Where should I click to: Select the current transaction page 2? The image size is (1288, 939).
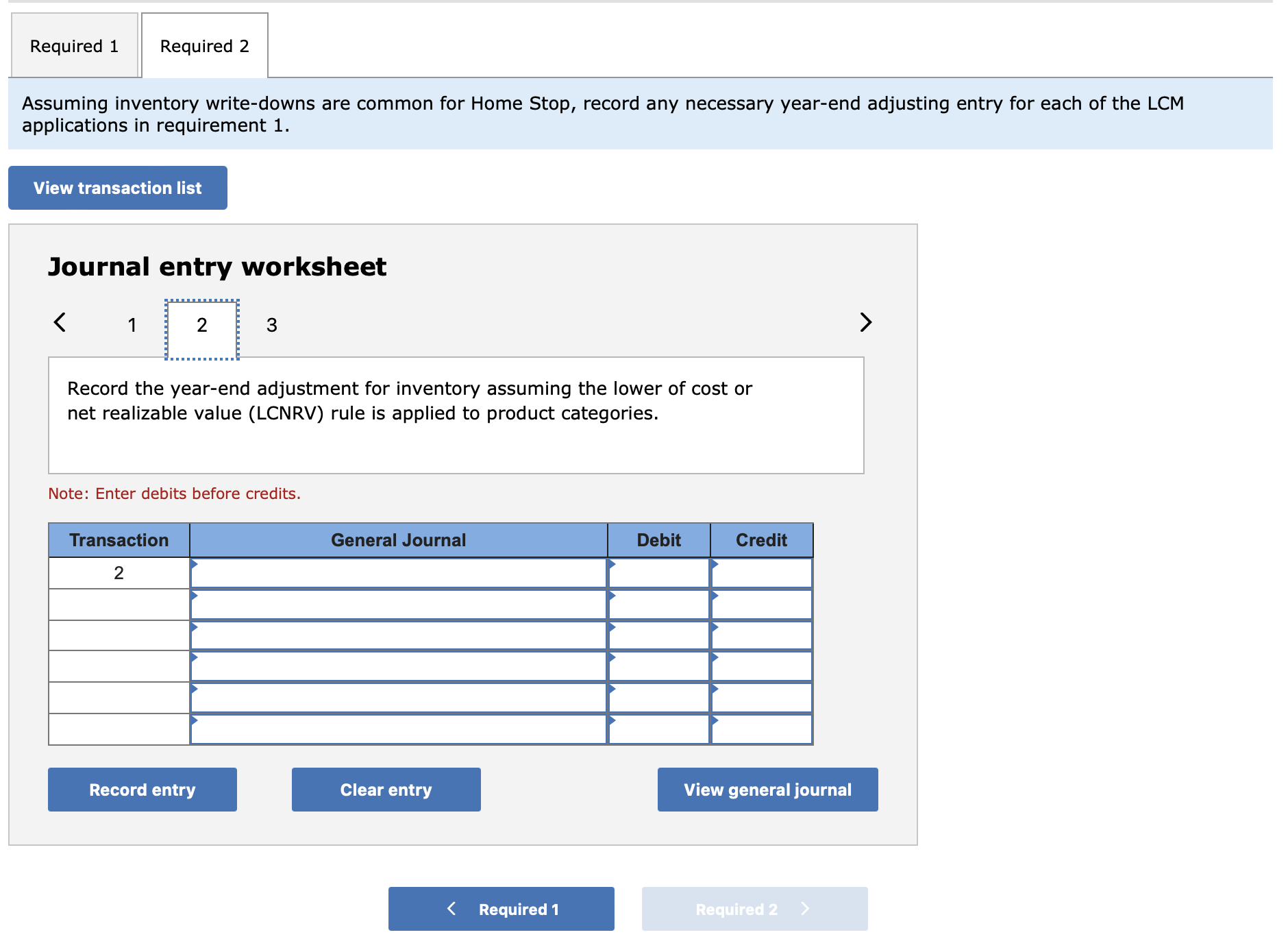tap(201, 326)
